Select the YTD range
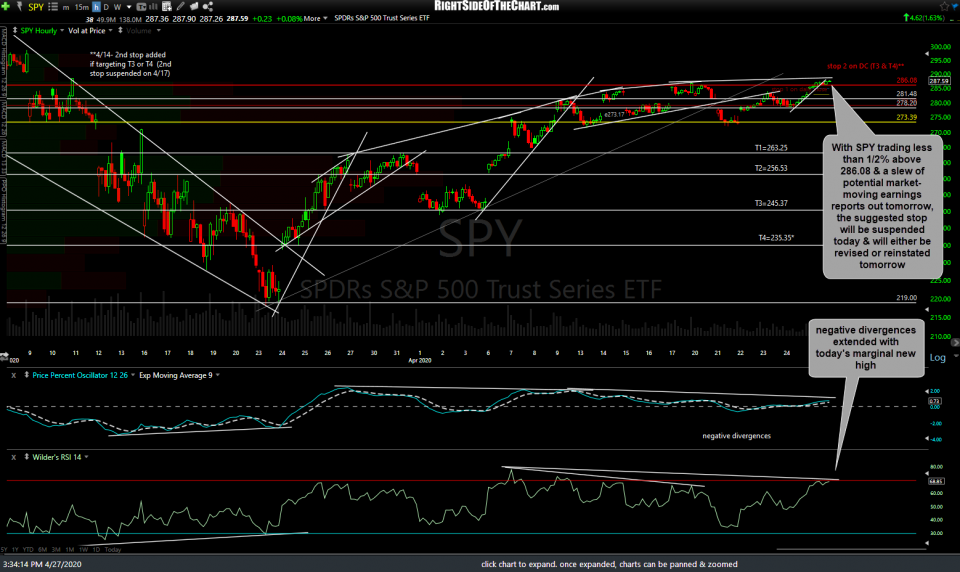 click(x=28, y=549)
